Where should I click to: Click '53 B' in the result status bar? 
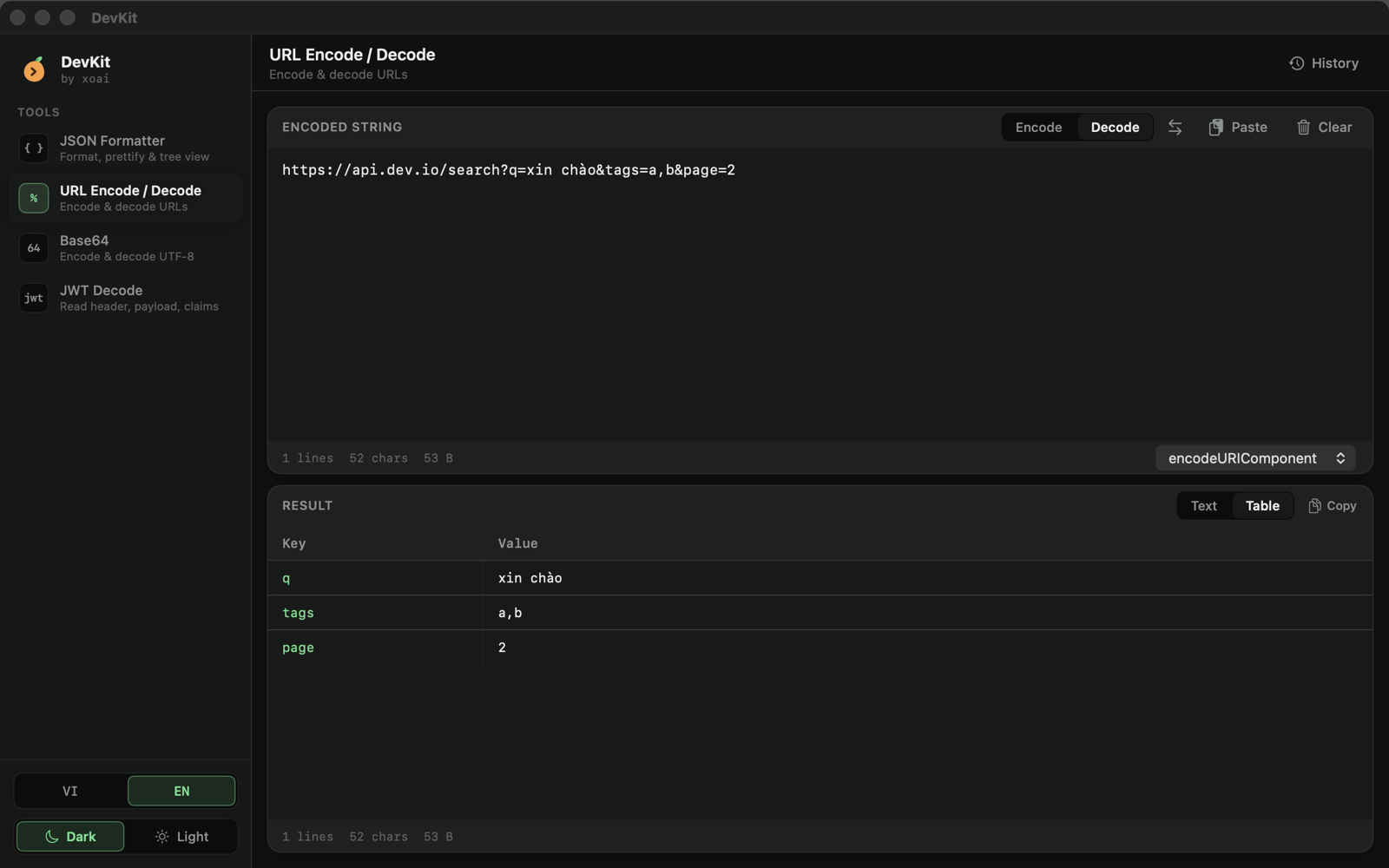click(x=438, y=837)
